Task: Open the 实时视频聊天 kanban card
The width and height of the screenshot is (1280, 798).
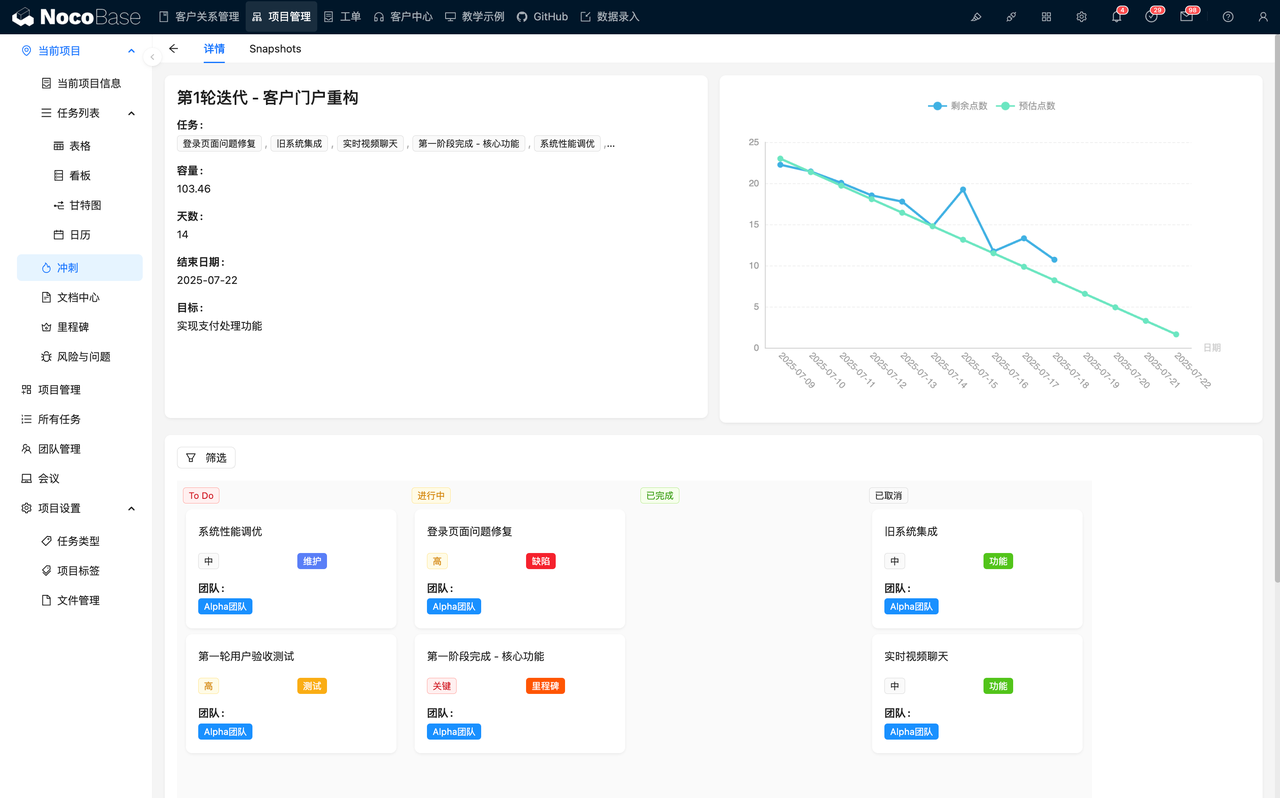Action: (977, 694)
